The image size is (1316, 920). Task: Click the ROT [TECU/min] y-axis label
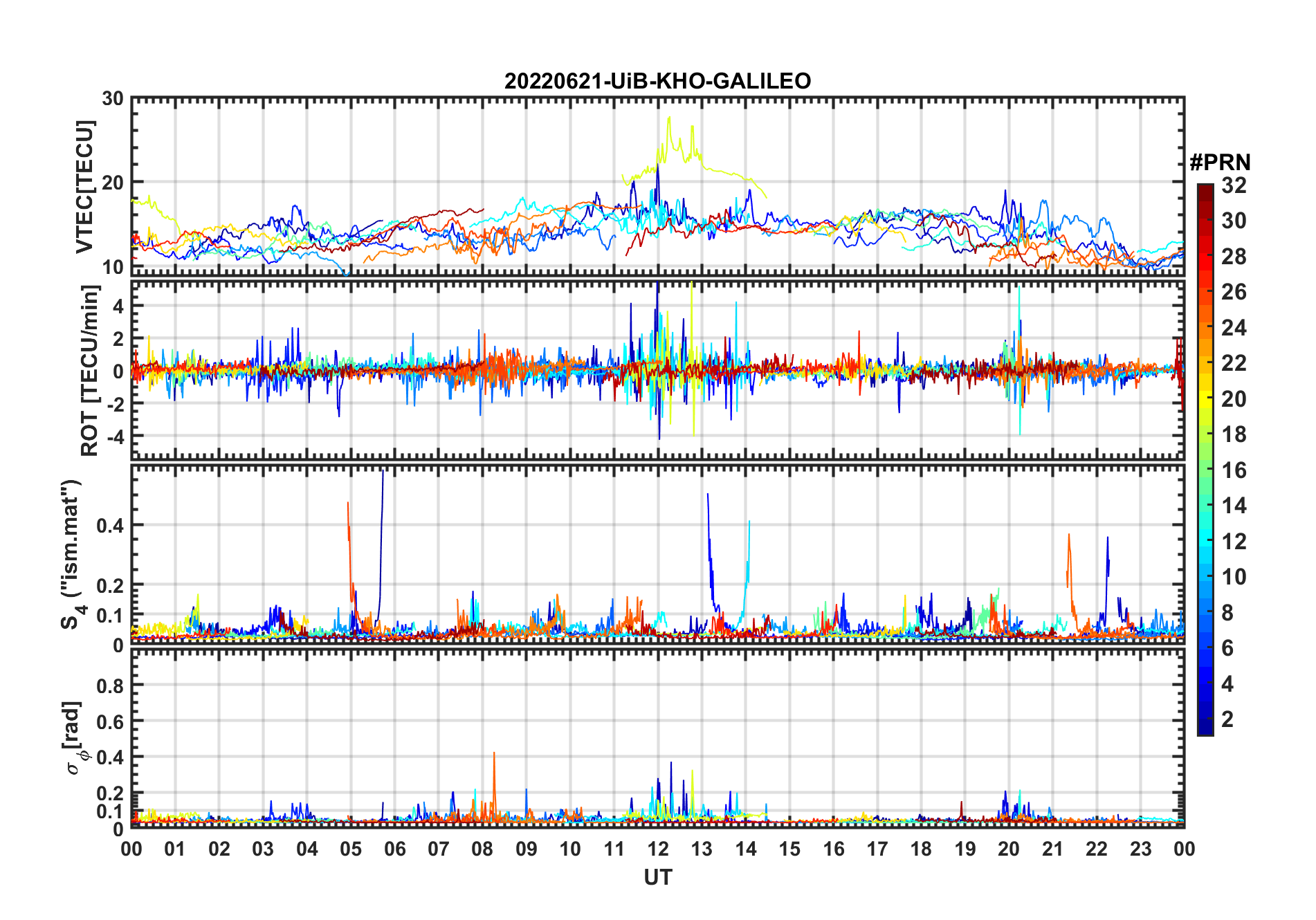90,371
